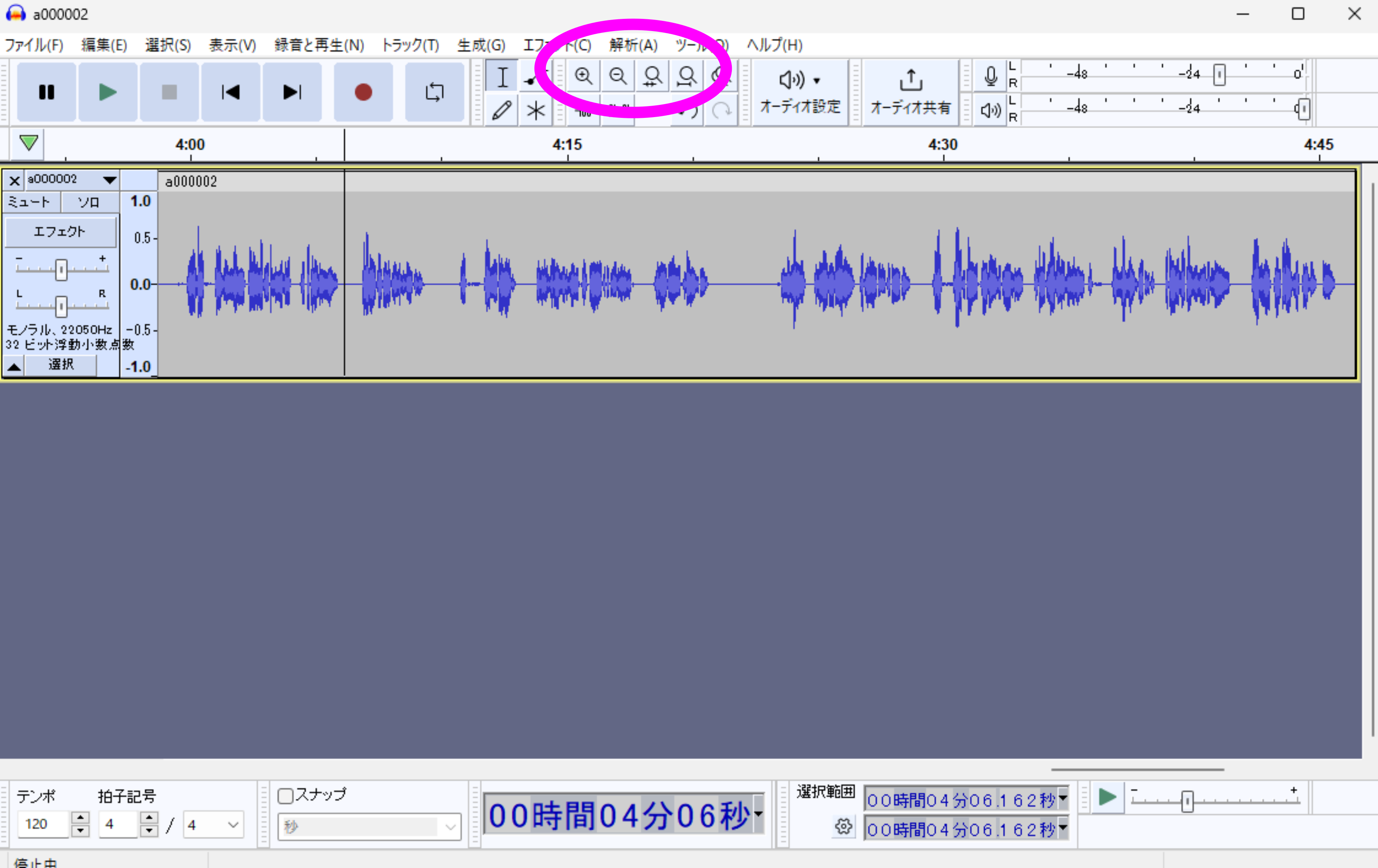Click the Zoom Out magnifier icon
This screenshot has width=1378, height=868.
[617, 76]
